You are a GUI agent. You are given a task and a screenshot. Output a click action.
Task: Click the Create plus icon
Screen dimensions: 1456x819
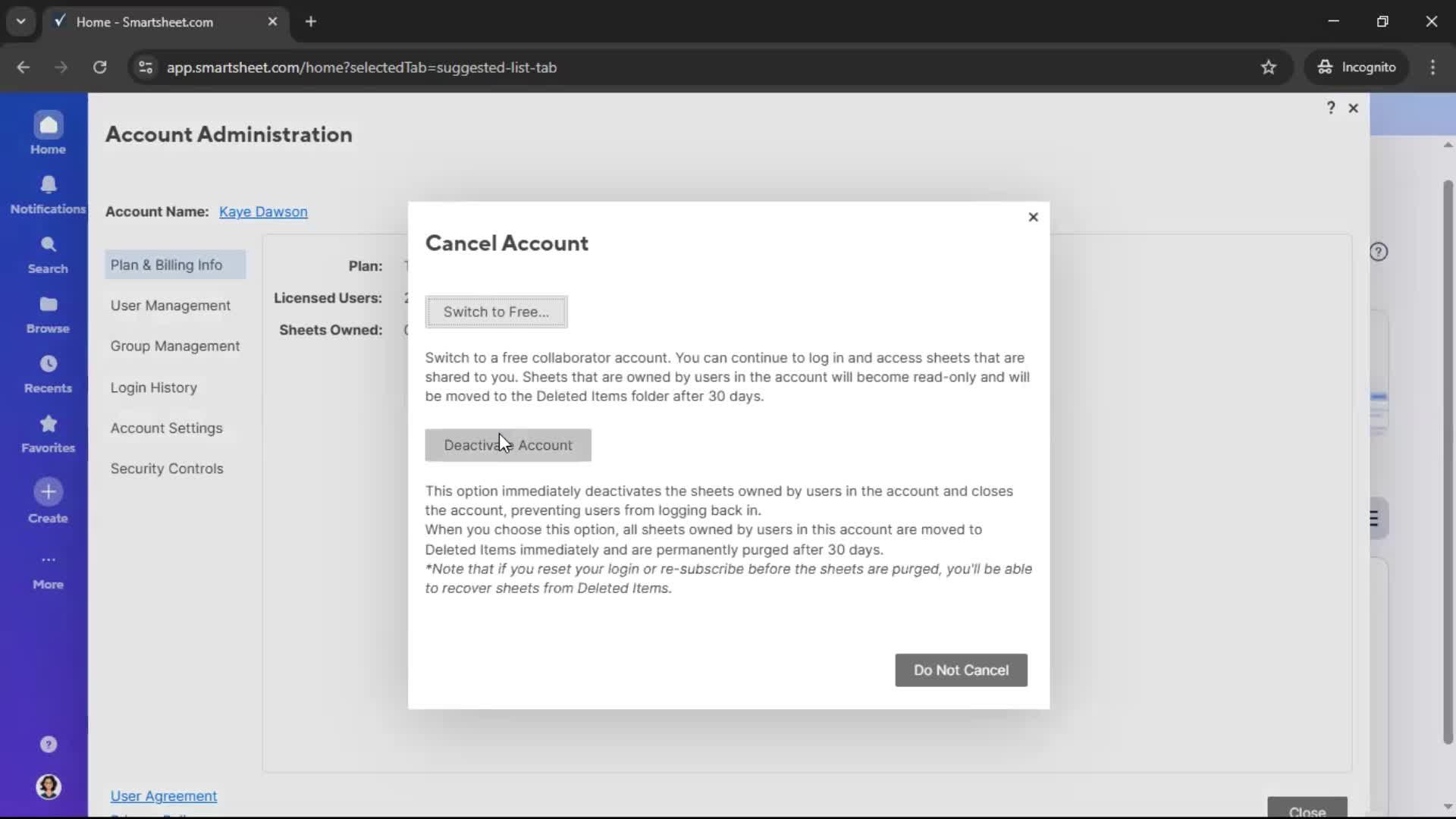pos(48,492)
